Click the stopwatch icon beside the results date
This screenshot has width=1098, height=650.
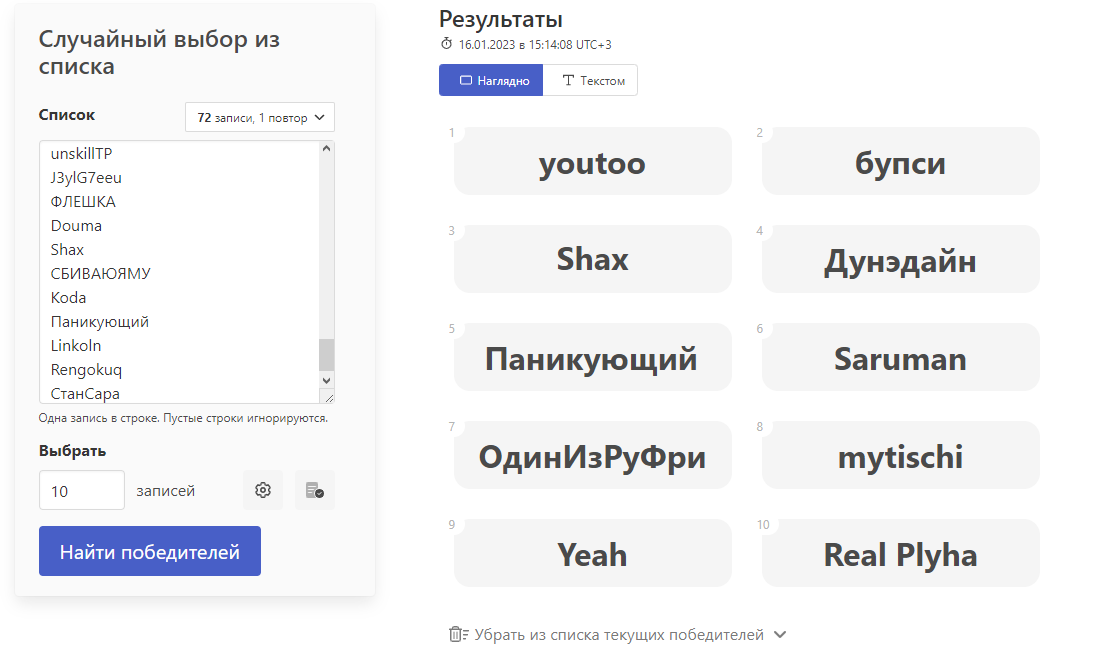point(446,44)
